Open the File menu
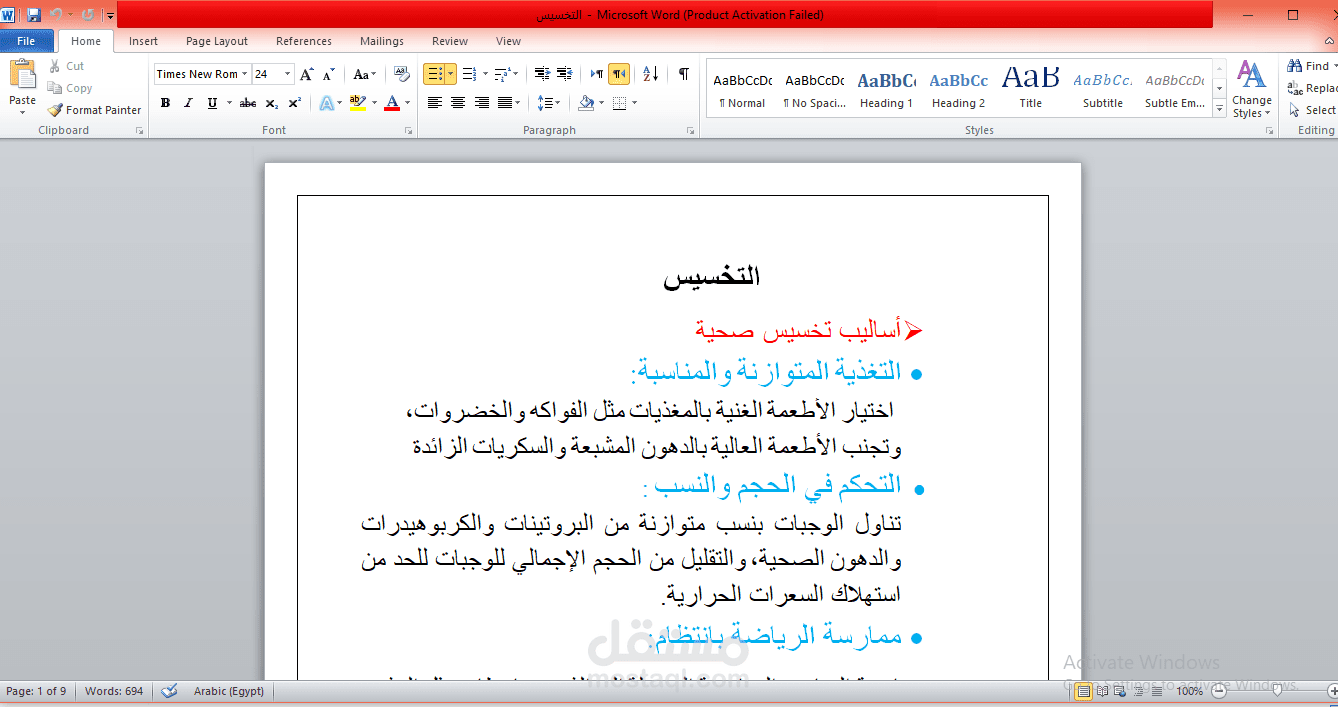 tap(27, 40)
